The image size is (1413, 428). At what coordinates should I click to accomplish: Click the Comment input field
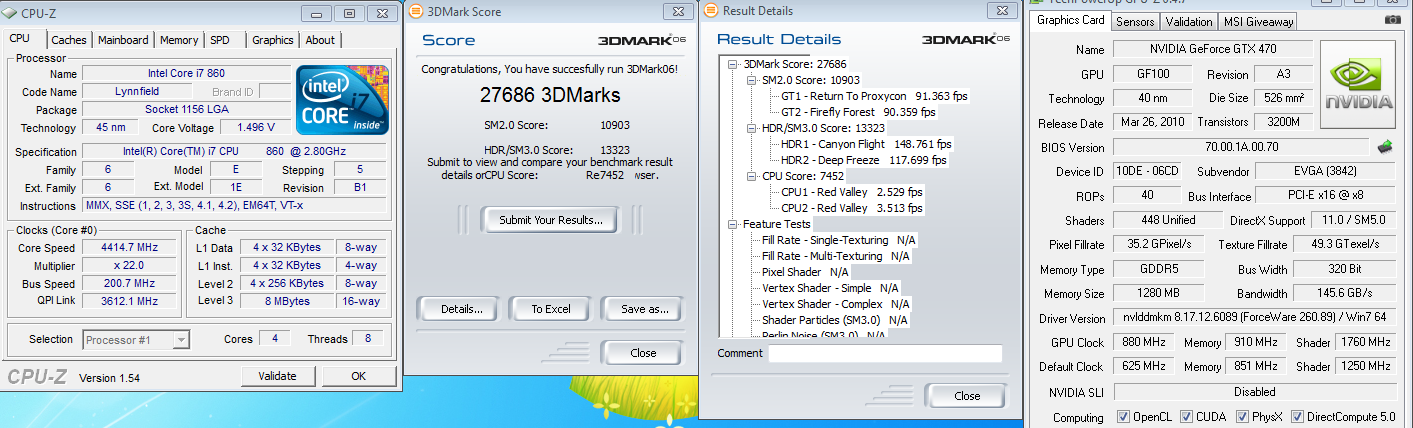pyautogui.click(x=885, y=353)
